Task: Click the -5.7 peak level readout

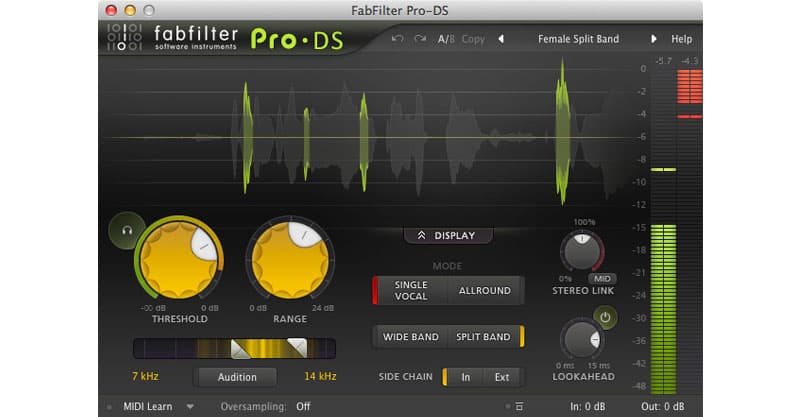Action: tap(663, 61)
